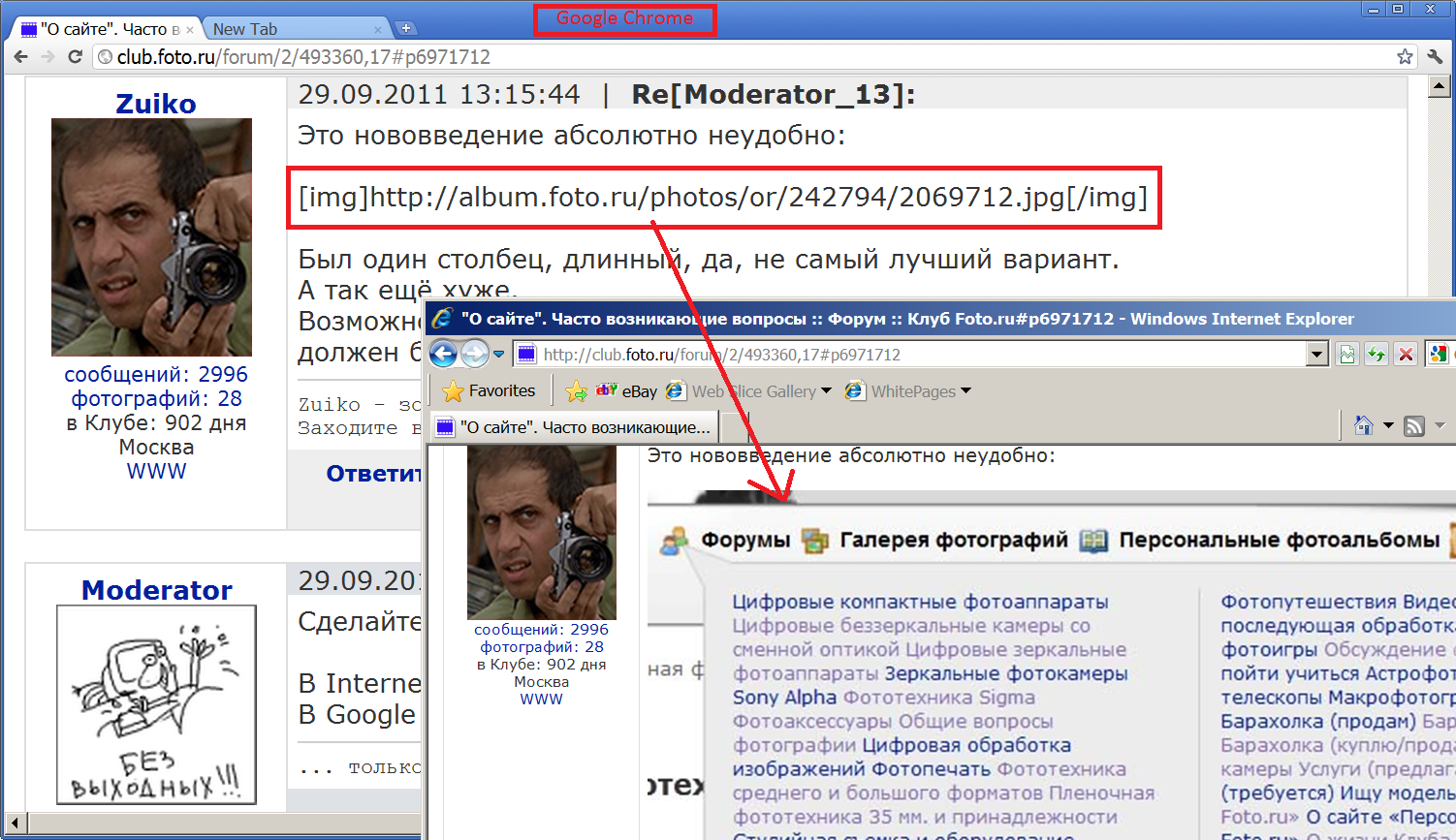Close the "О сайте" tab in Chrome
Image resolution: width=1456 pixels, height=840 pixels.
(x=190, y=30)
